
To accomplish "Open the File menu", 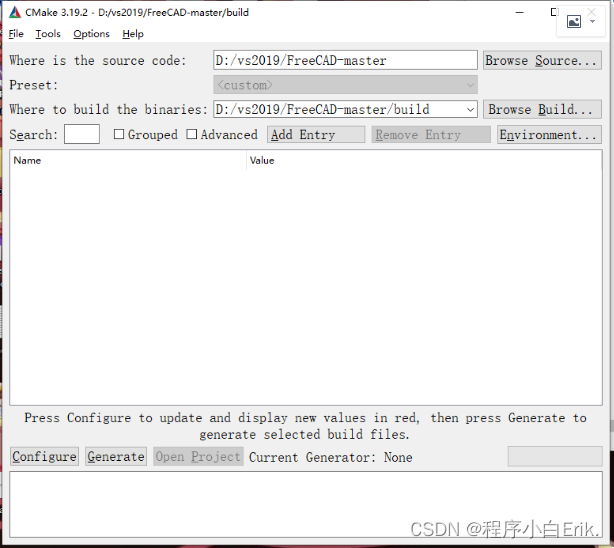I will pyautogui.click(x=16, y=34).
